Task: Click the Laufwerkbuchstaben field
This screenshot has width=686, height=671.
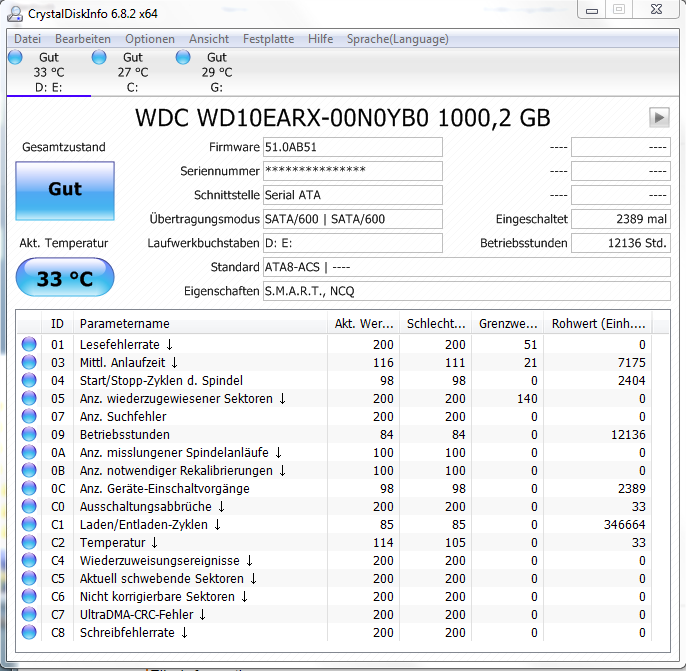Action: (x=353, y=243)
